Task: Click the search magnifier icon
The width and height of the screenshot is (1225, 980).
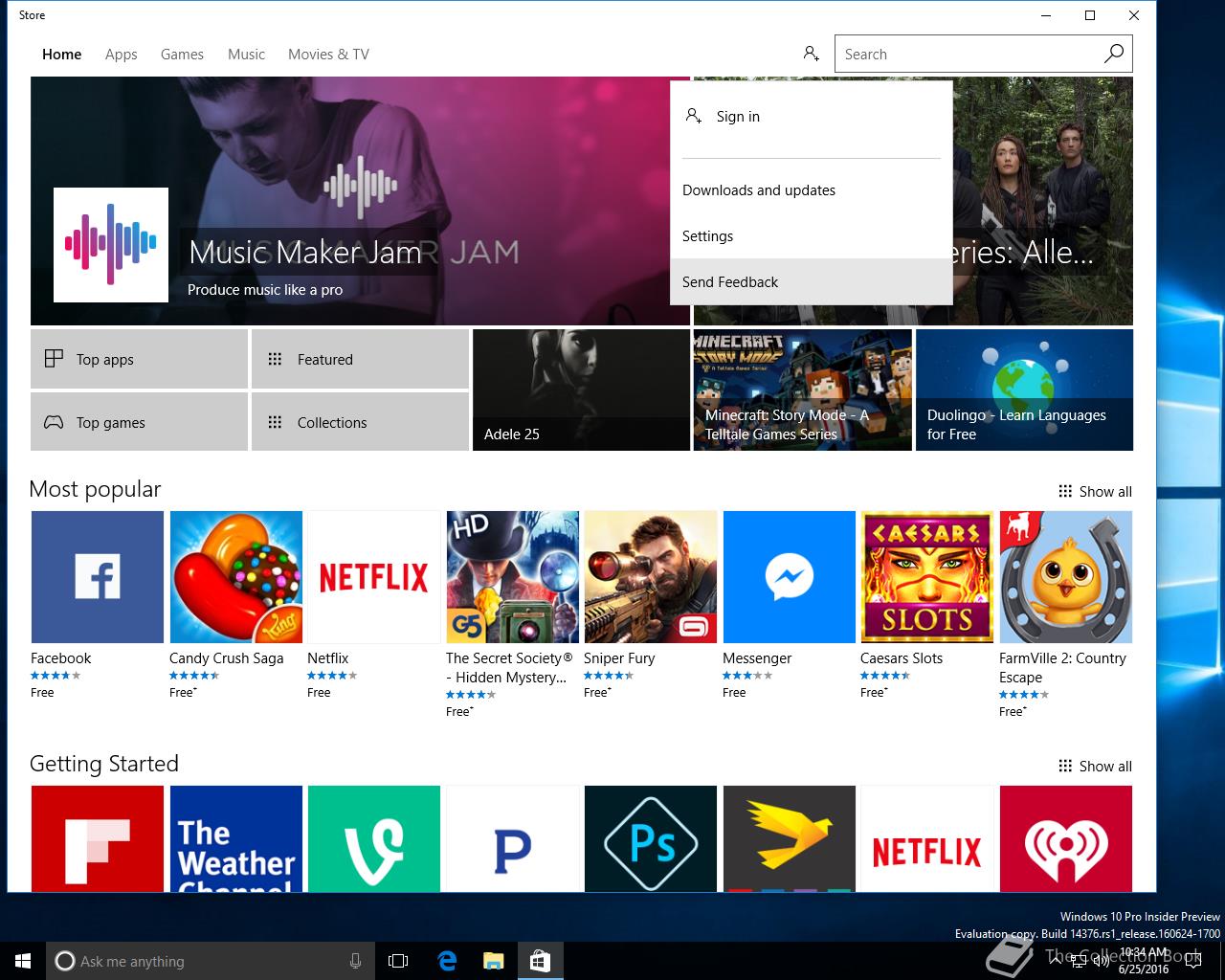Action: coord(1113,54)
